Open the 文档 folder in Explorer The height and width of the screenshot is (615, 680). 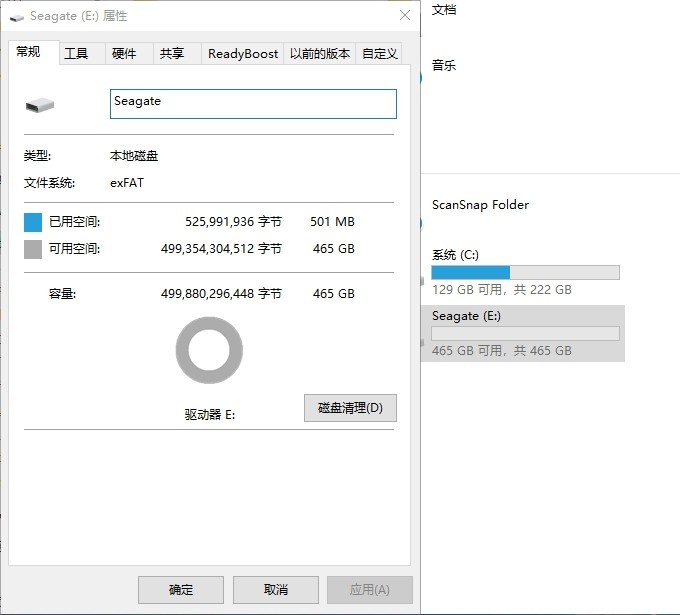(444, 10)
